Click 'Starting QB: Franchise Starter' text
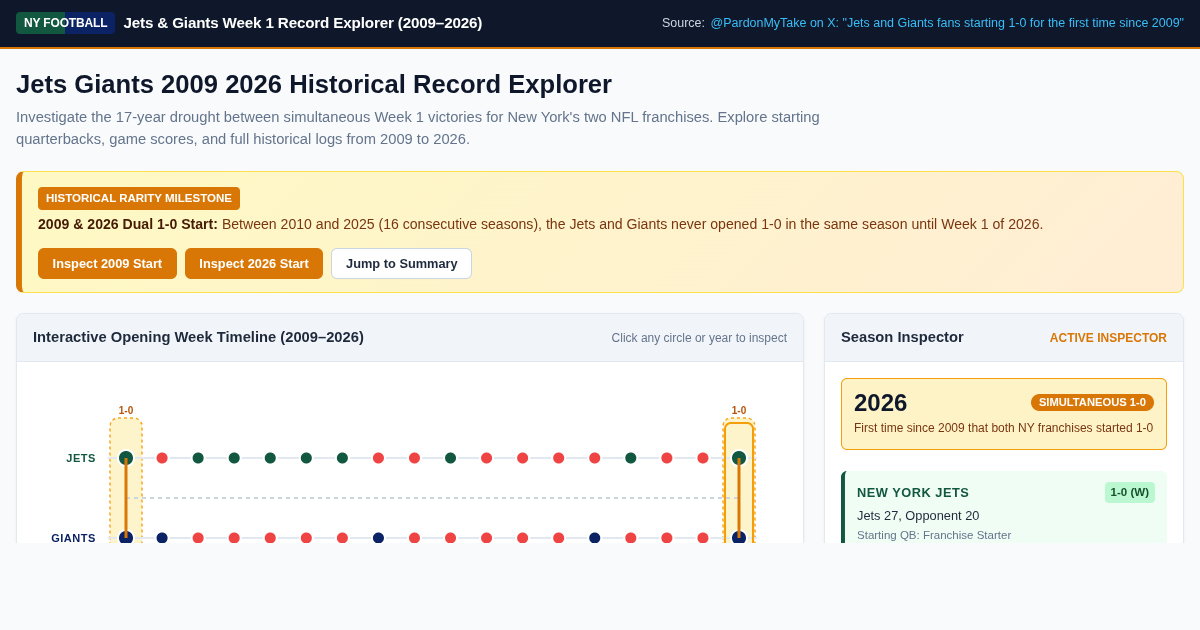Screen dimensions: 1200x630 pos(934,535)
